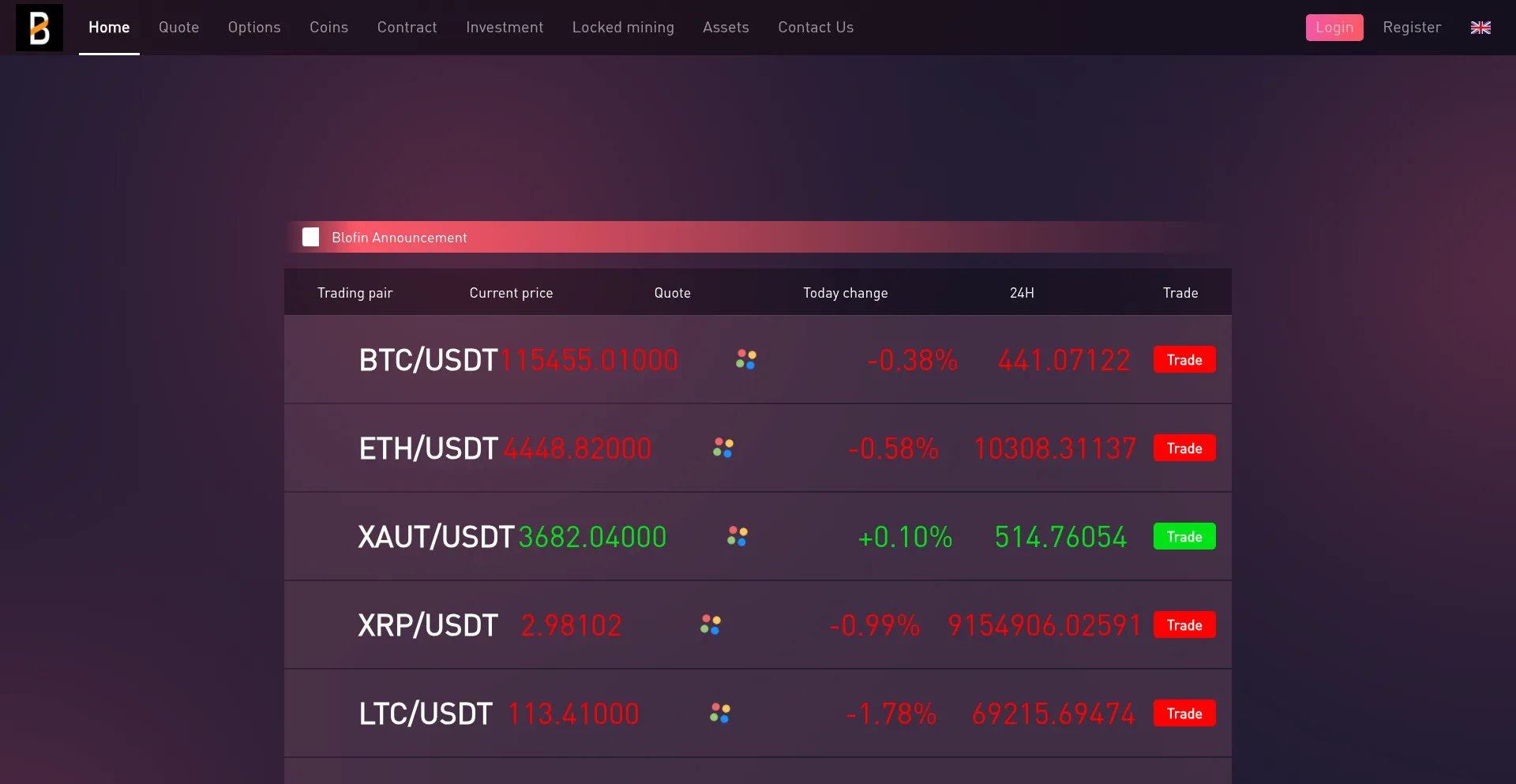This screenshot has height=784, width=1516.
Task: Click the white Blofin Announcement icon
Action: [x=311, y=238]
